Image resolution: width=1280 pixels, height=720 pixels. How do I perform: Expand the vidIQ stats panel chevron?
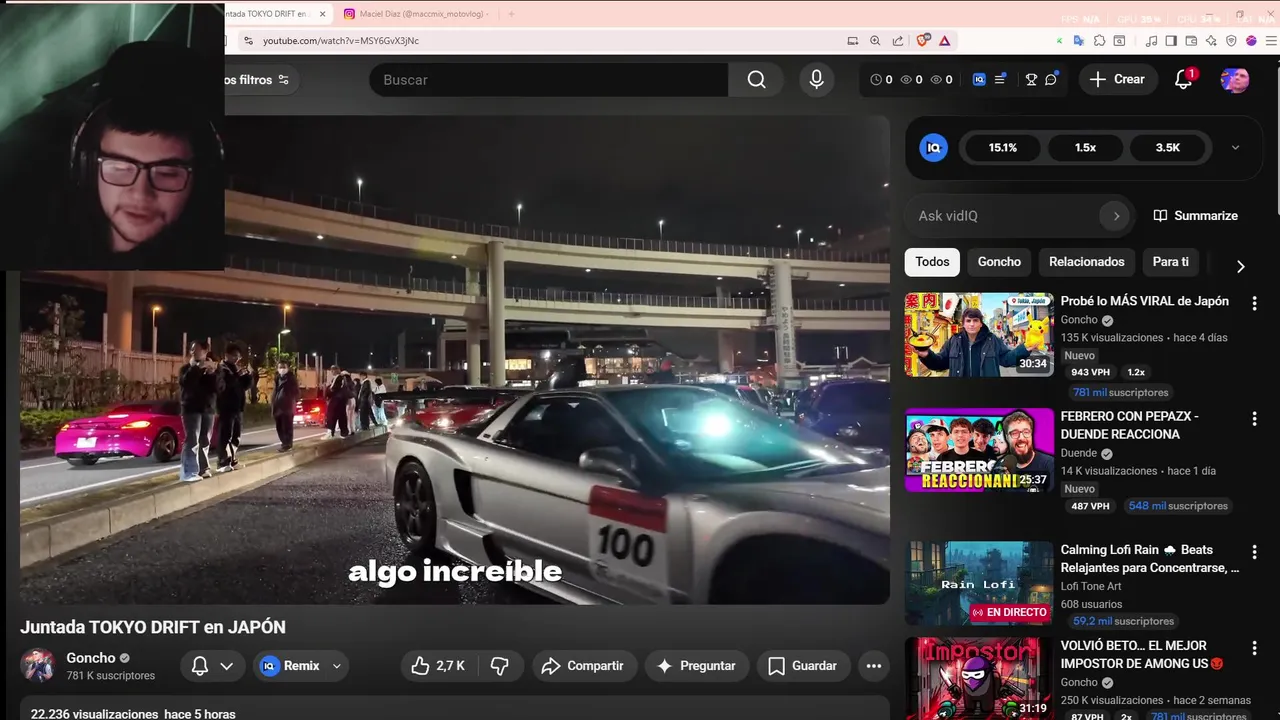[1235, 147]
